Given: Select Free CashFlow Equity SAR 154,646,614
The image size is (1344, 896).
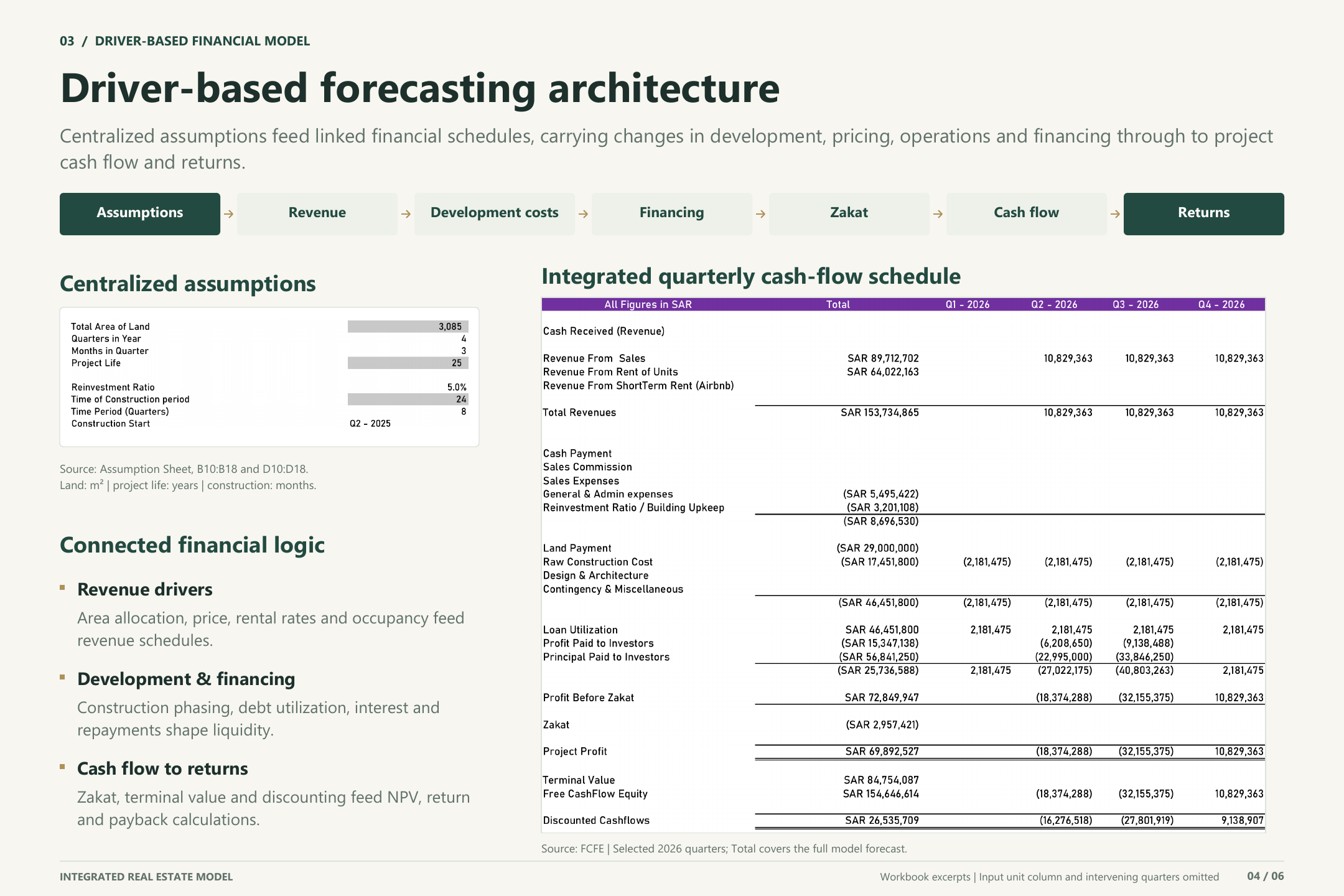Looking at the screenshot, I should click(x=880, y=794).
